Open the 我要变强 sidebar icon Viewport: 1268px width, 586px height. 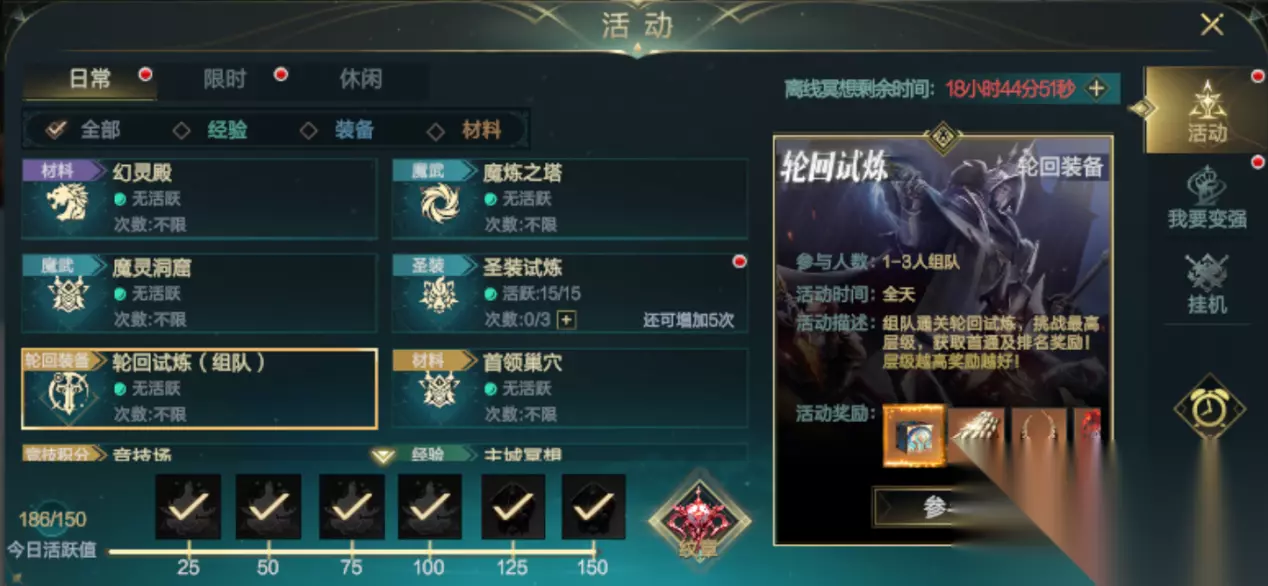click(1206, 198)
